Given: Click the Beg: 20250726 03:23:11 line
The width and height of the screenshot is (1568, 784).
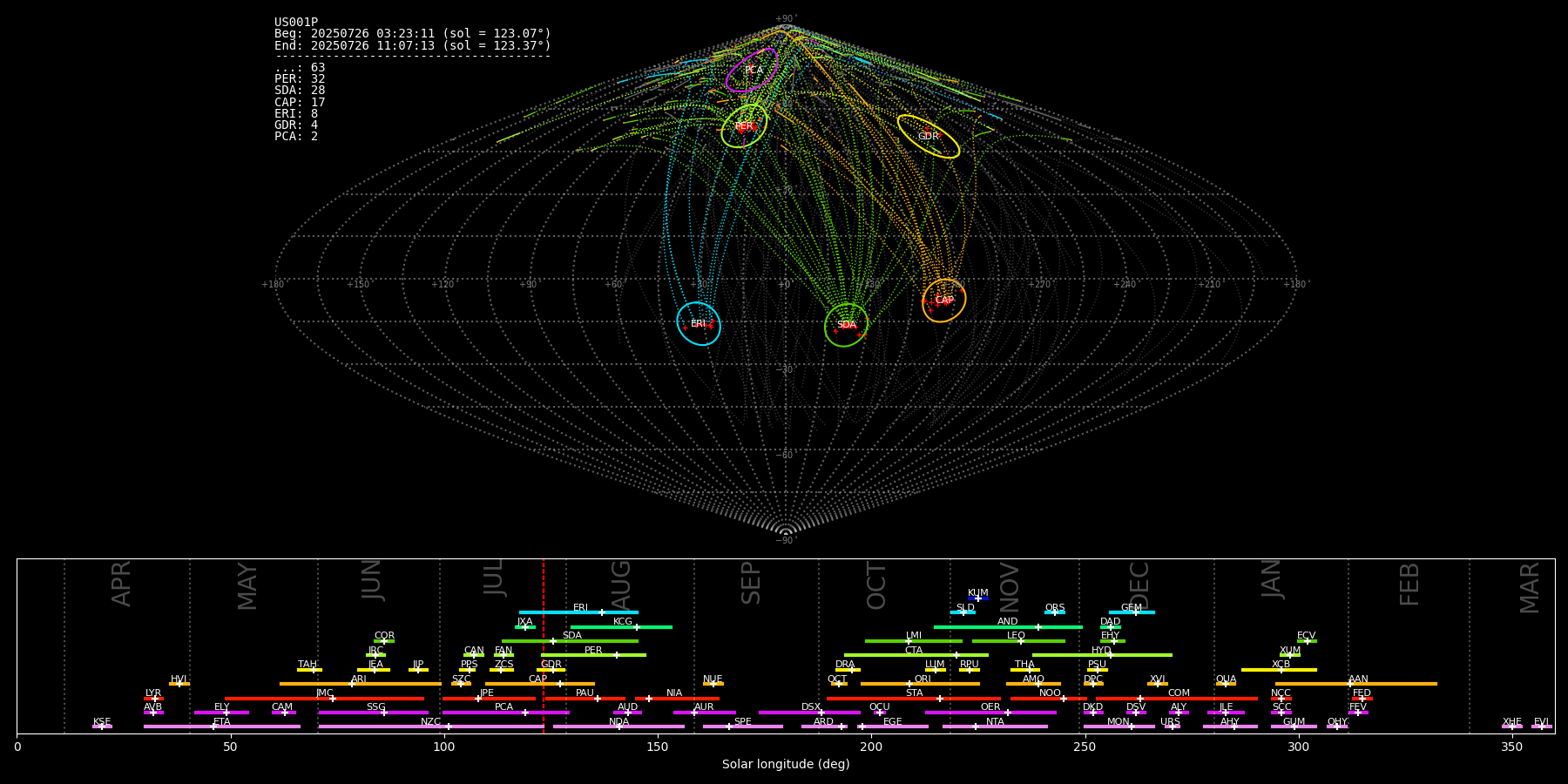Looking at the screenshot, I should point(413,34).
